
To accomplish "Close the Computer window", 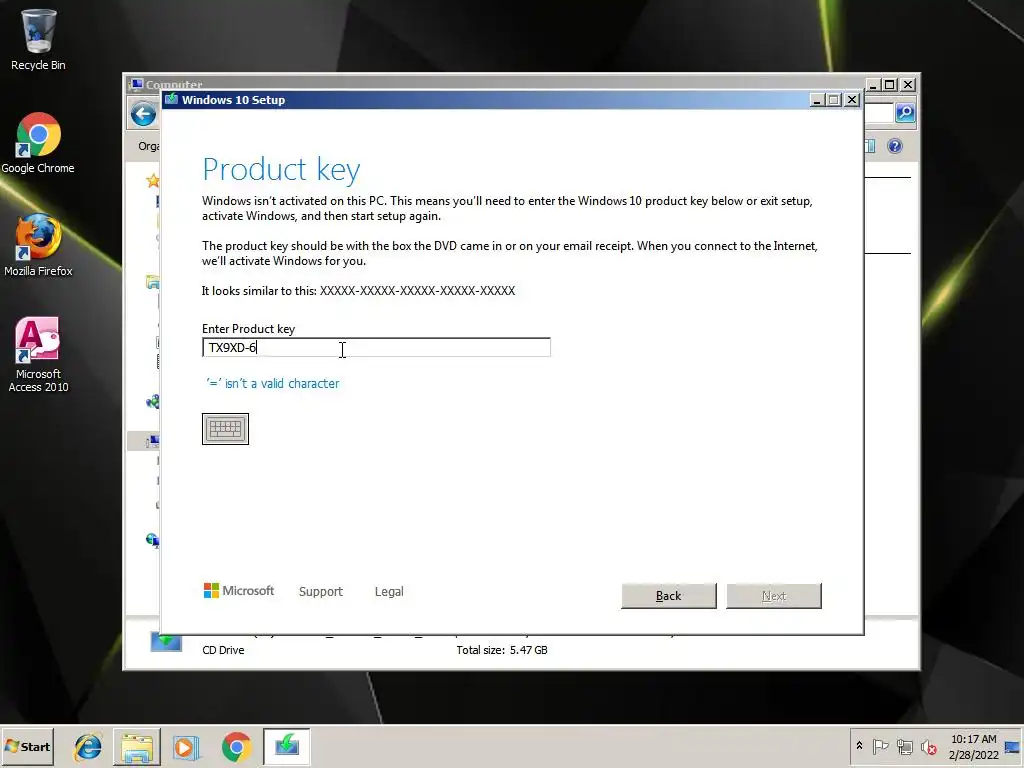I will [x=908, y=85].
